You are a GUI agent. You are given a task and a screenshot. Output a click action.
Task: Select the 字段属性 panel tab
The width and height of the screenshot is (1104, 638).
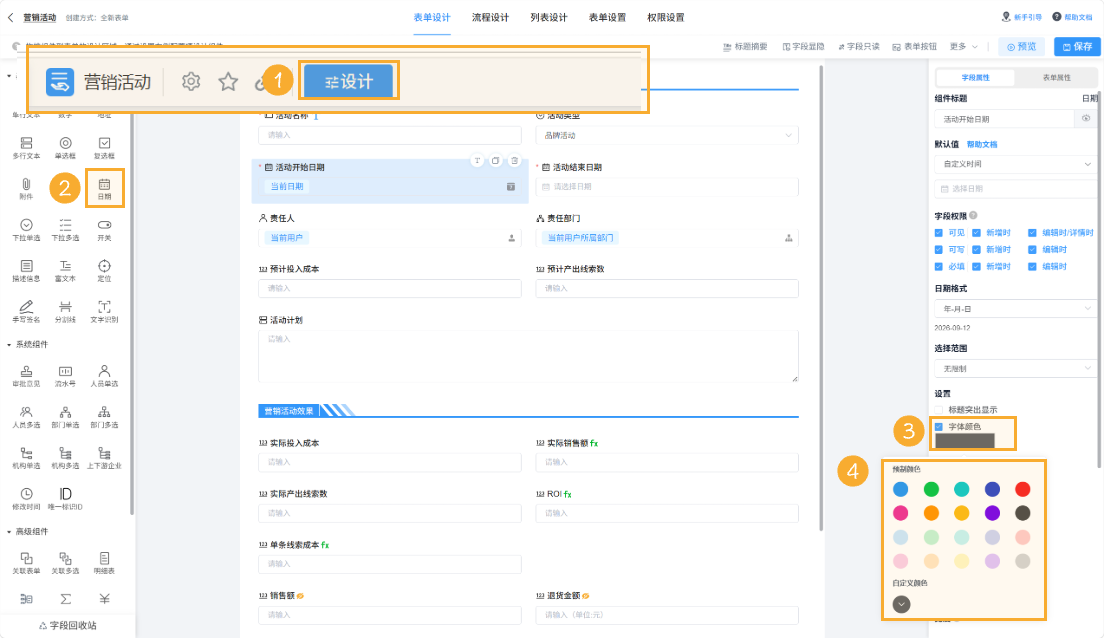coord(975,77)
